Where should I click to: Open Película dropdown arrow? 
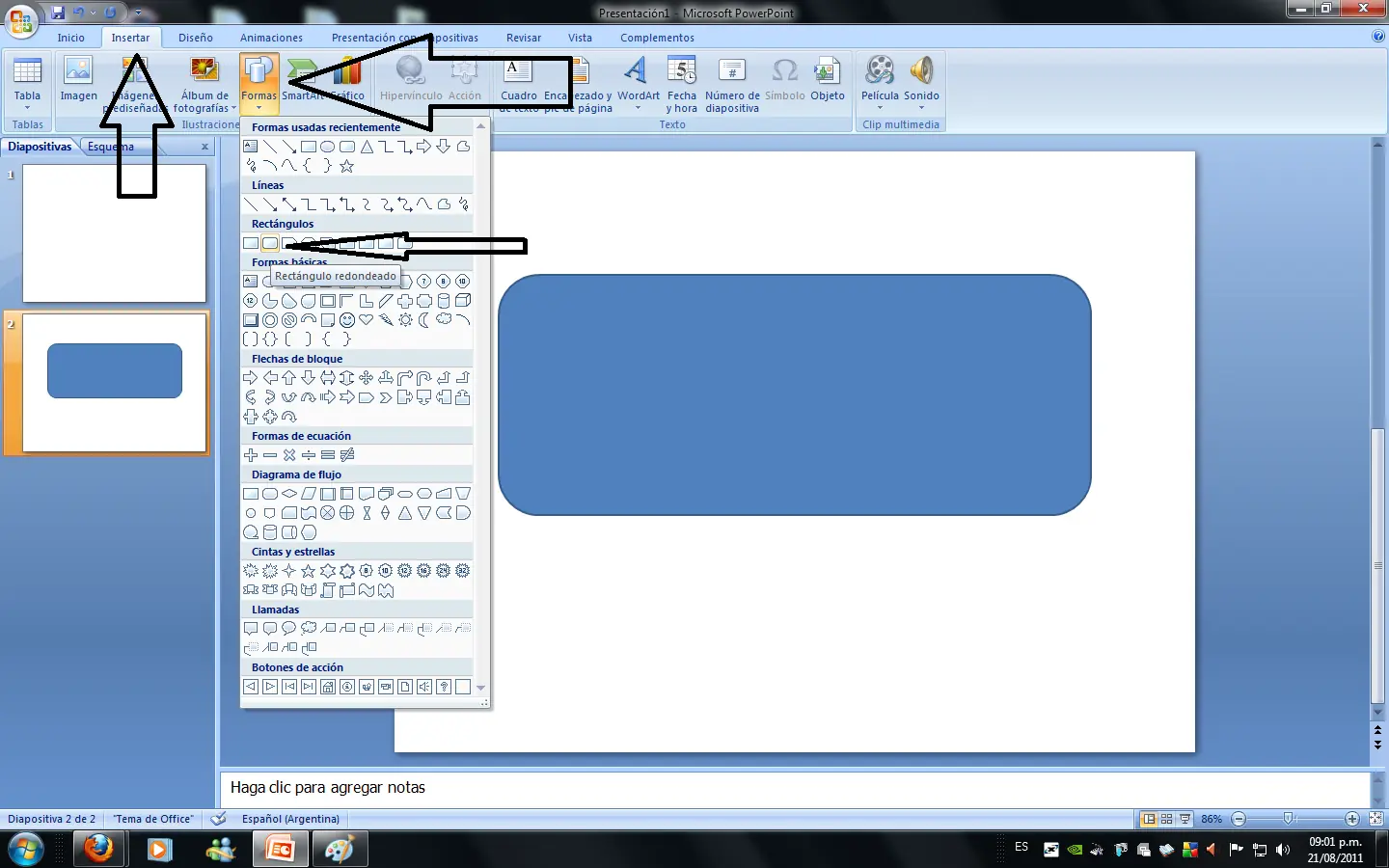(880, 108)
